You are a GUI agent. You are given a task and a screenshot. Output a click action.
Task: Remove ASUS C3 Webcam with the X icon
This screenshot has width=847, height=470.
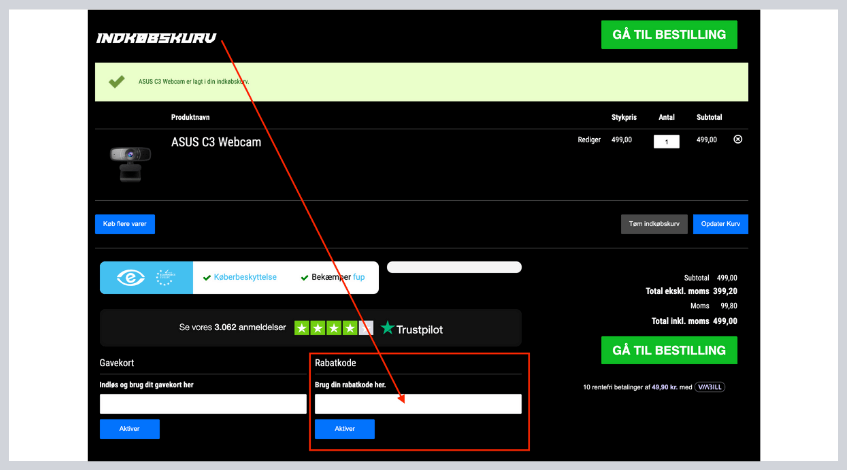tap(738, 140)
